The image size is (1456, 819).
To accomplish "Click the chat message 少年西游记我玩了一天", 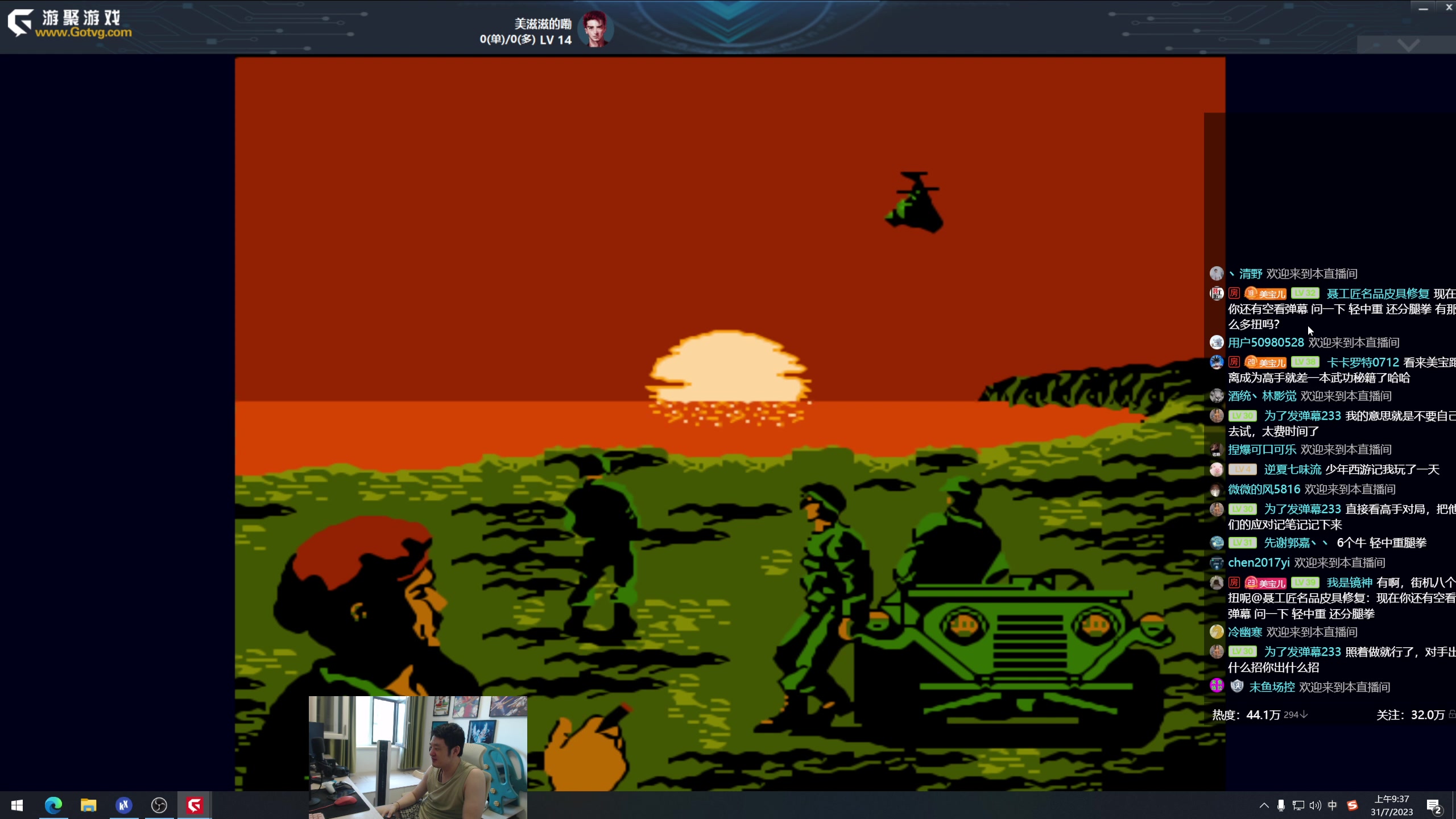I will [x=1383, y=469].
